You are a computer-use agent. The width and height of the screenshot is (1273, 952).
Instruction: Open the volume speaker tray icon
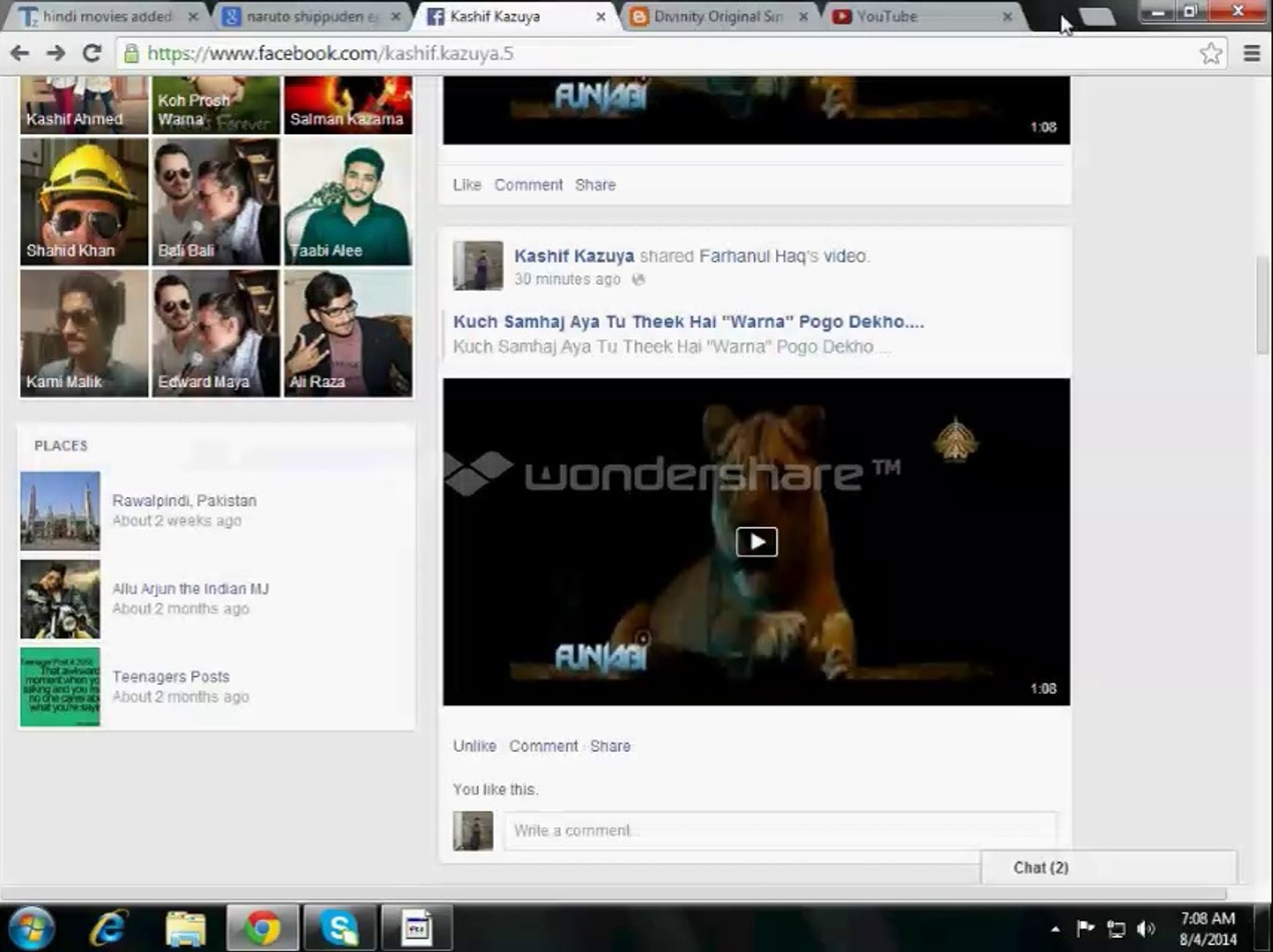(x=1146, y=929)
